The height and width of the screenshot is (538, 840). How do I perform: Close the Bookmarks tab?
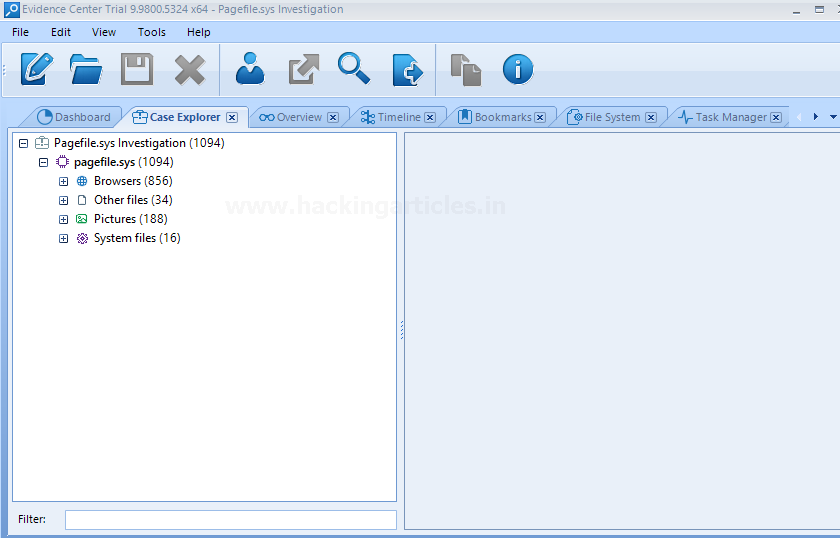(540, 117)
